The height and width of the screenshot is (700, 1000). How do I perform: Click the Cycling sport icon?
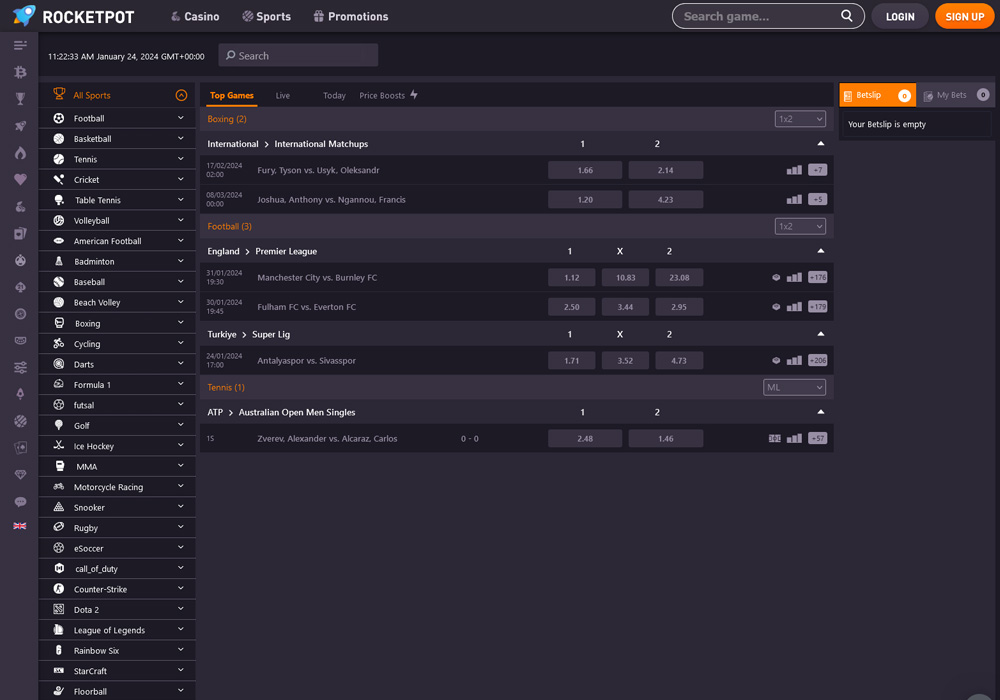click(59, 344)
